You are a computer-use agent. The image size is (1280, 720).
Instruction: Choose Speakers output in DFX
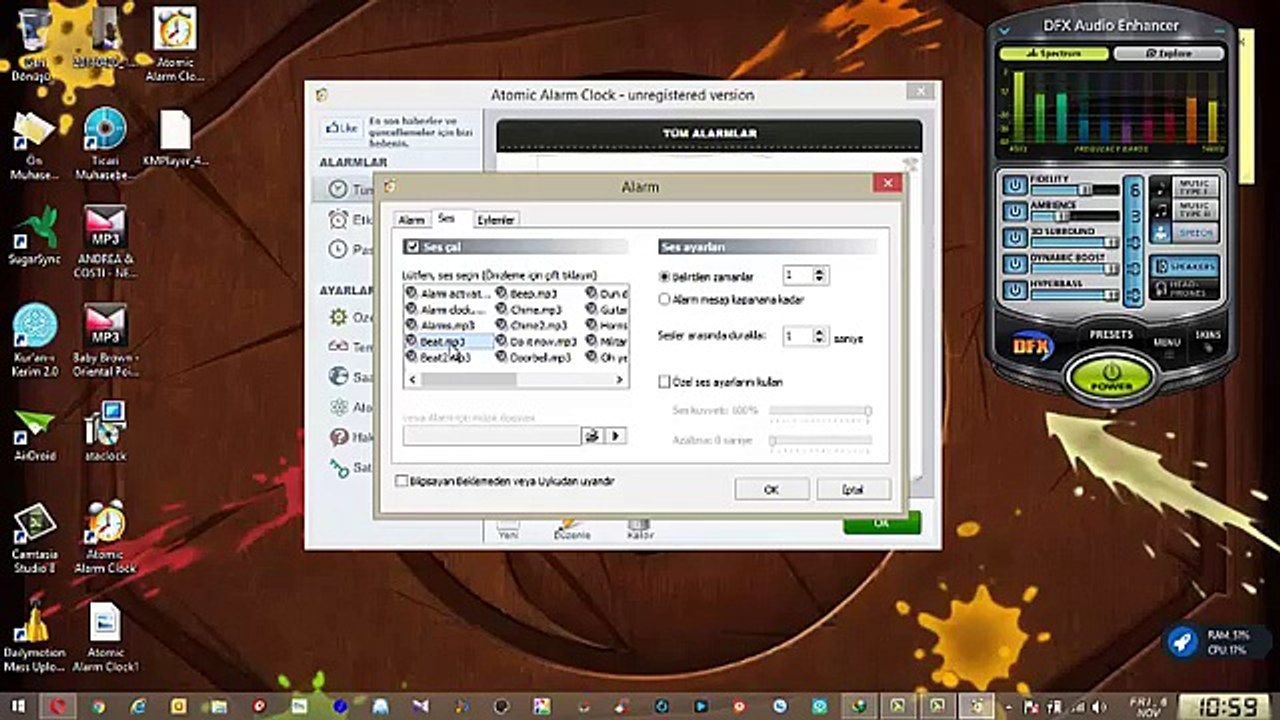1184,267
